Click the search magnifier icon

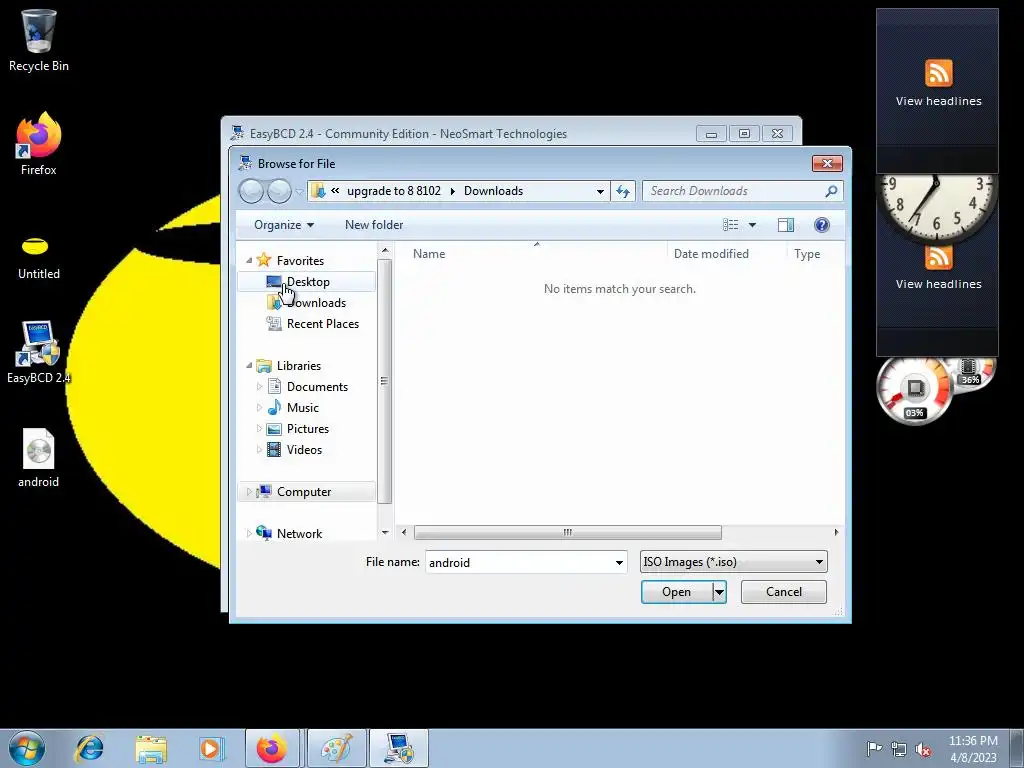831,191
